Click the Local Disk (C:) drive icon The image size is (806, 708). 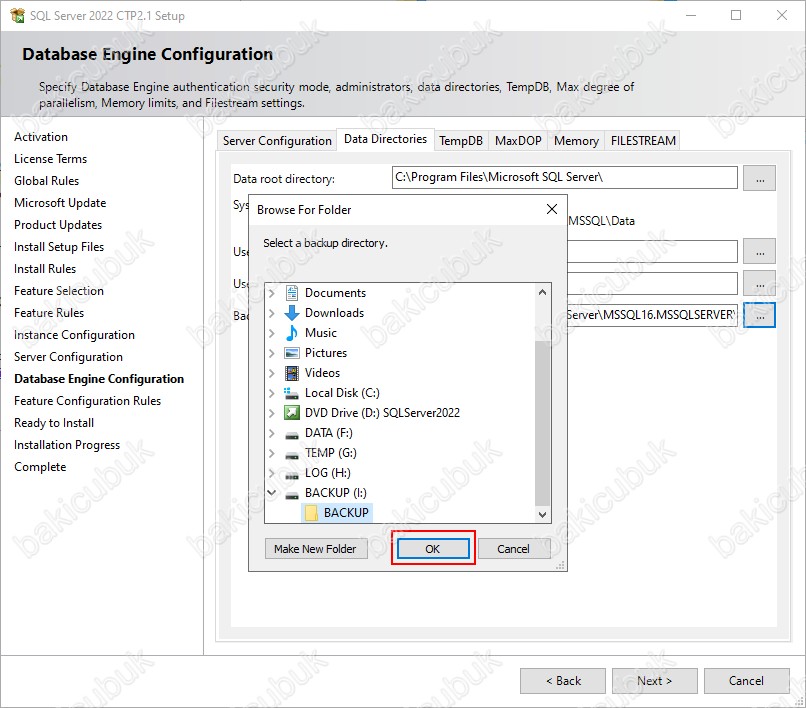click(291, 393)
